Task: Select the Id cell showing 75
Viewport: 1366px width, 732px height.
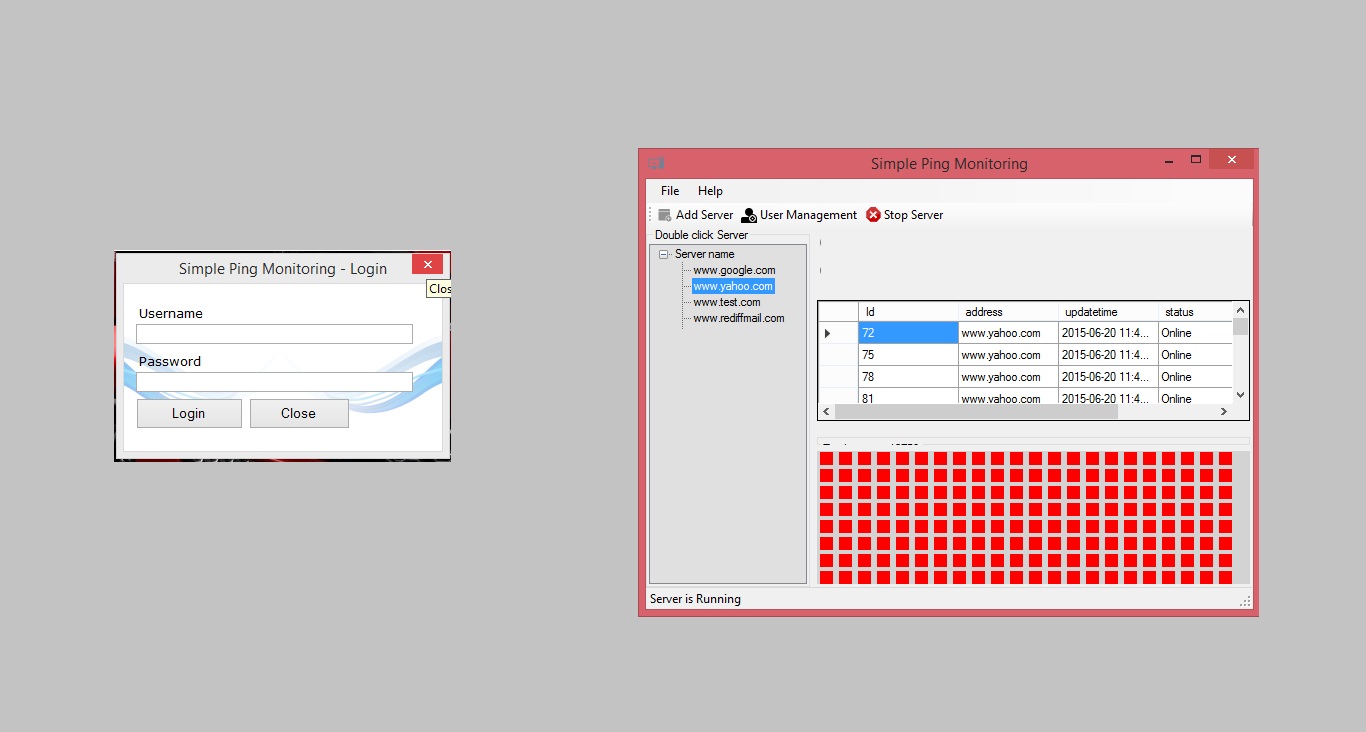Action: click(x=908, y=355)
